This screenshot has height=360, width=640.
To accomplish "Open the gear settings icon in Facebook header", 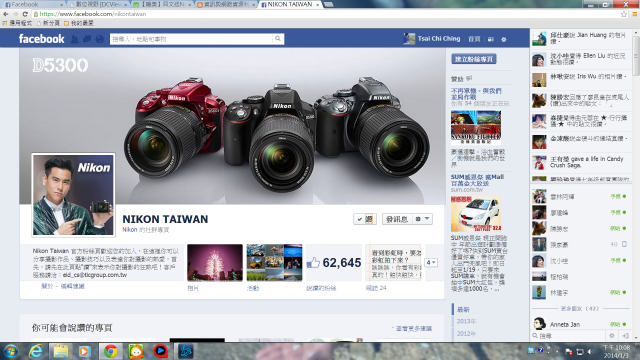I will pyautogui.click(x=504, y=40).
